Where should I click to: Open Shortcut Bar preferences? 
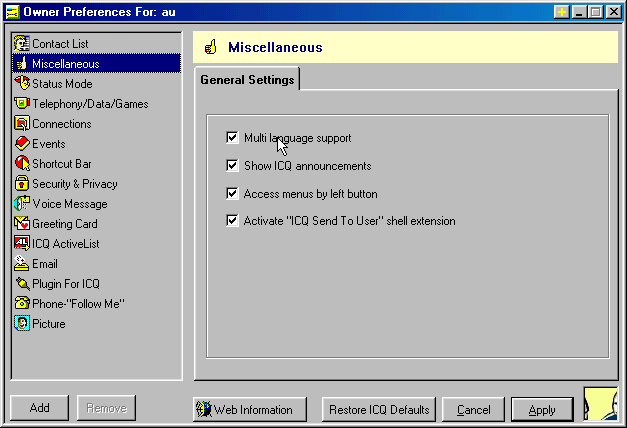(96, 164)
